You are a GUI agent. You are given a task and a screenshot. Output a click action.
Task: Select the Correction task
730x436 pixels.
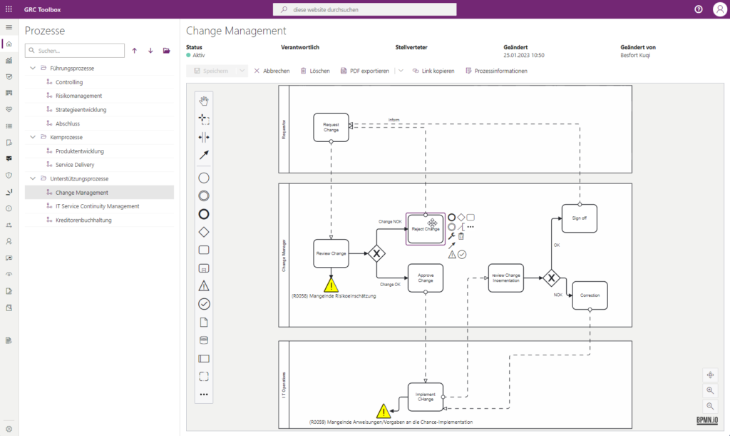590,295
